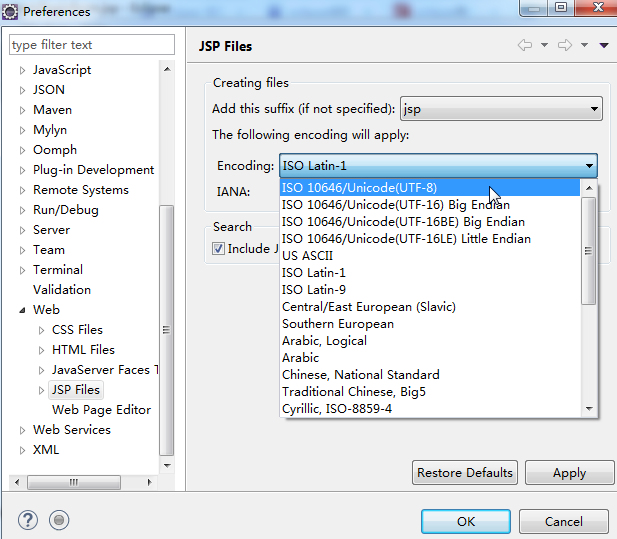Expand the Mylyn tree node
Screen dimensions: 617x539
click(22, 131)
